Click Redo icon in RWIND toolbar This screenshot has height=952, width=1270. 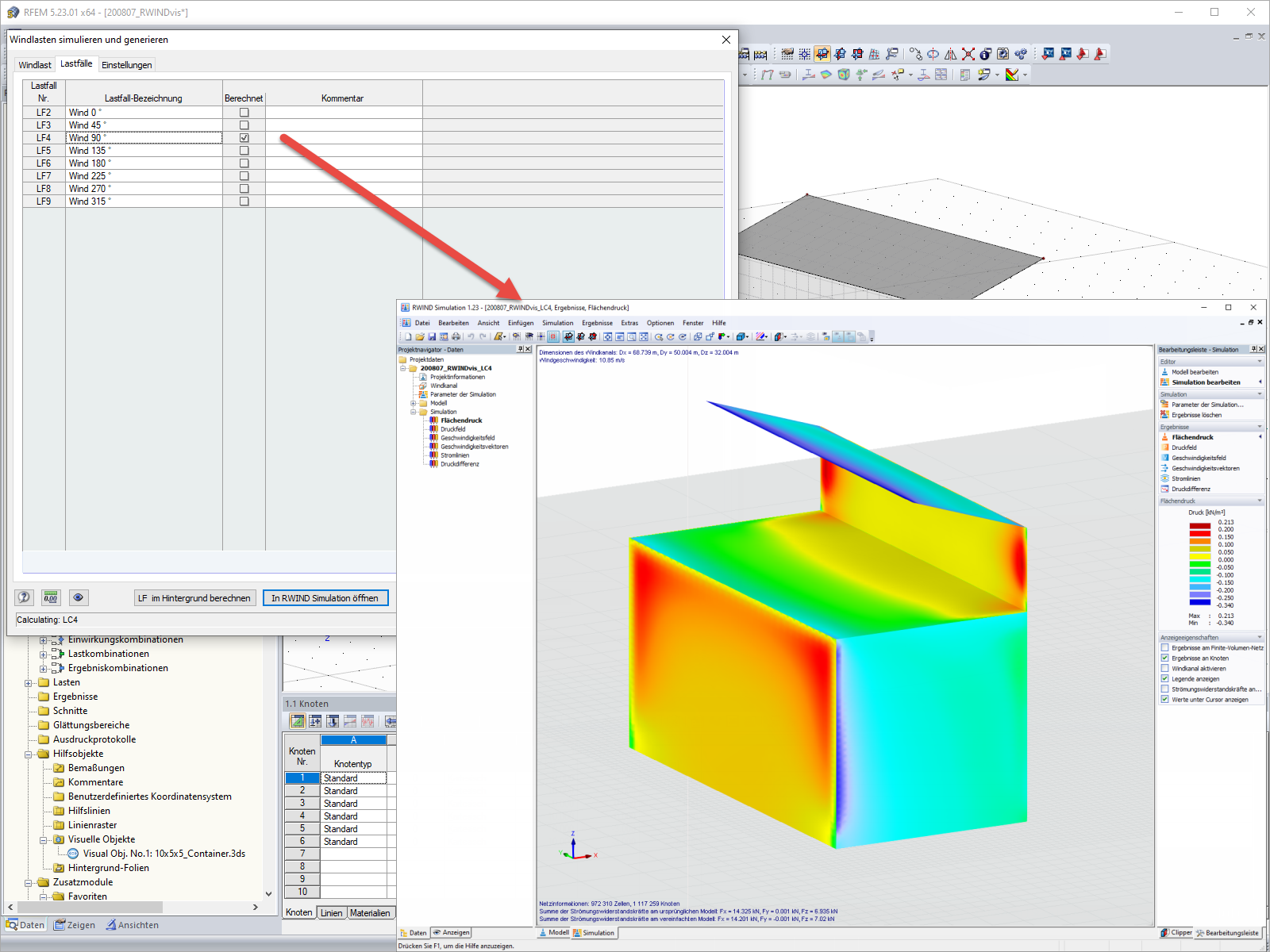pyautogui.click(x=483, y=337)
